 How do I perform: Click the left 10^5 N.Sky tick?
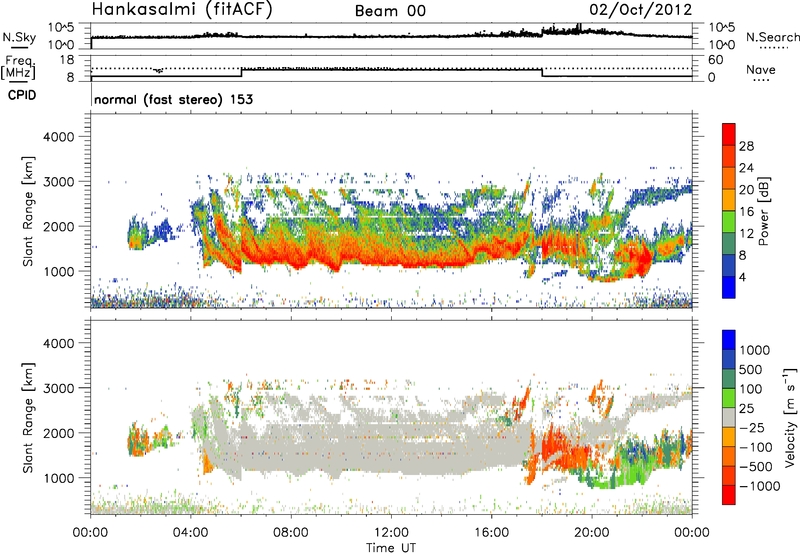[x=61, y=27]
